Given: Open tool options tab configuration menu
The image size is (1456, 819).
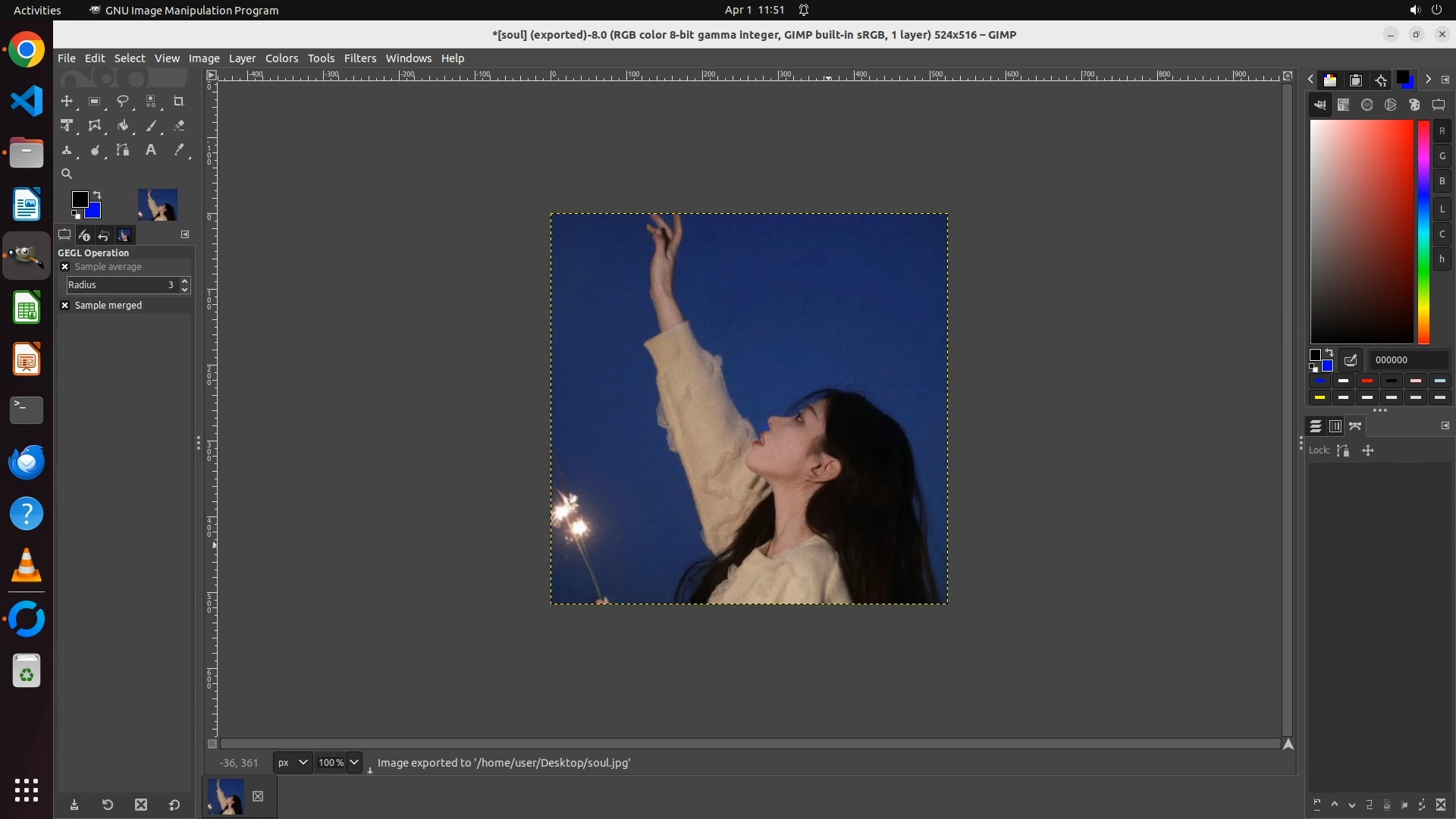Looking at the screenshot, I should click(x=185, y=235).
